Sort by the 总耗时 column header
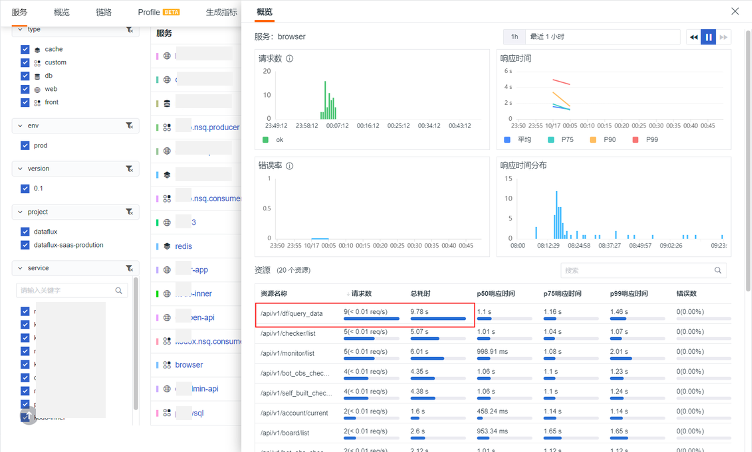This screenshot has width=752, height=452. (421, 294)
